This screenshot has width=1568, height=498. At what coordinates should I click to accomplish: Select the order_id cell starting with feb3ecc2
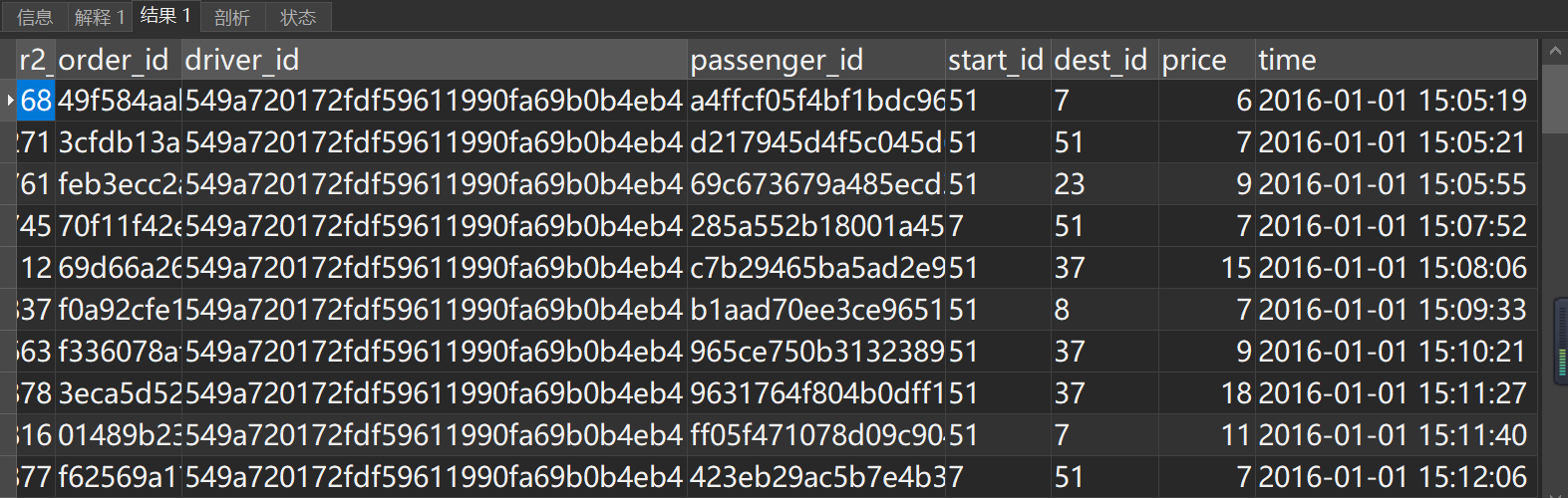(119, 184)
